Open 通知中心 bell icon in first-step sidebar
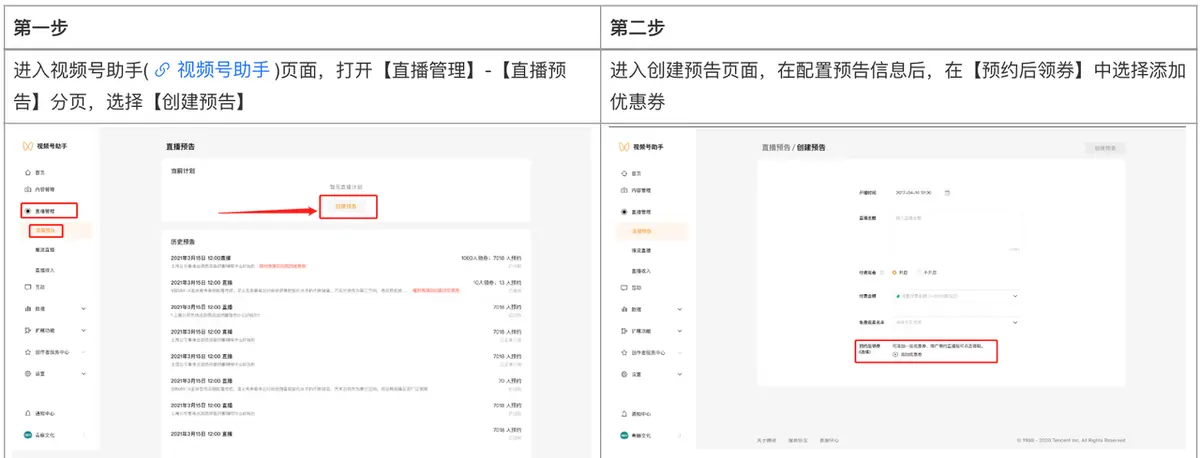This screenshot has width=1200, height=458. (x=27, y=413)
